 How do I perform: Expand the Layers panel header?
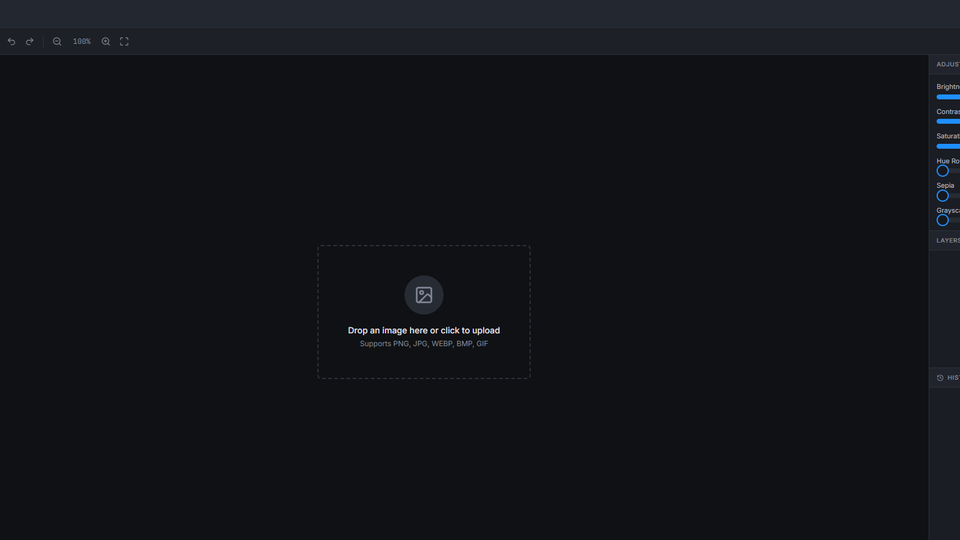947,240
